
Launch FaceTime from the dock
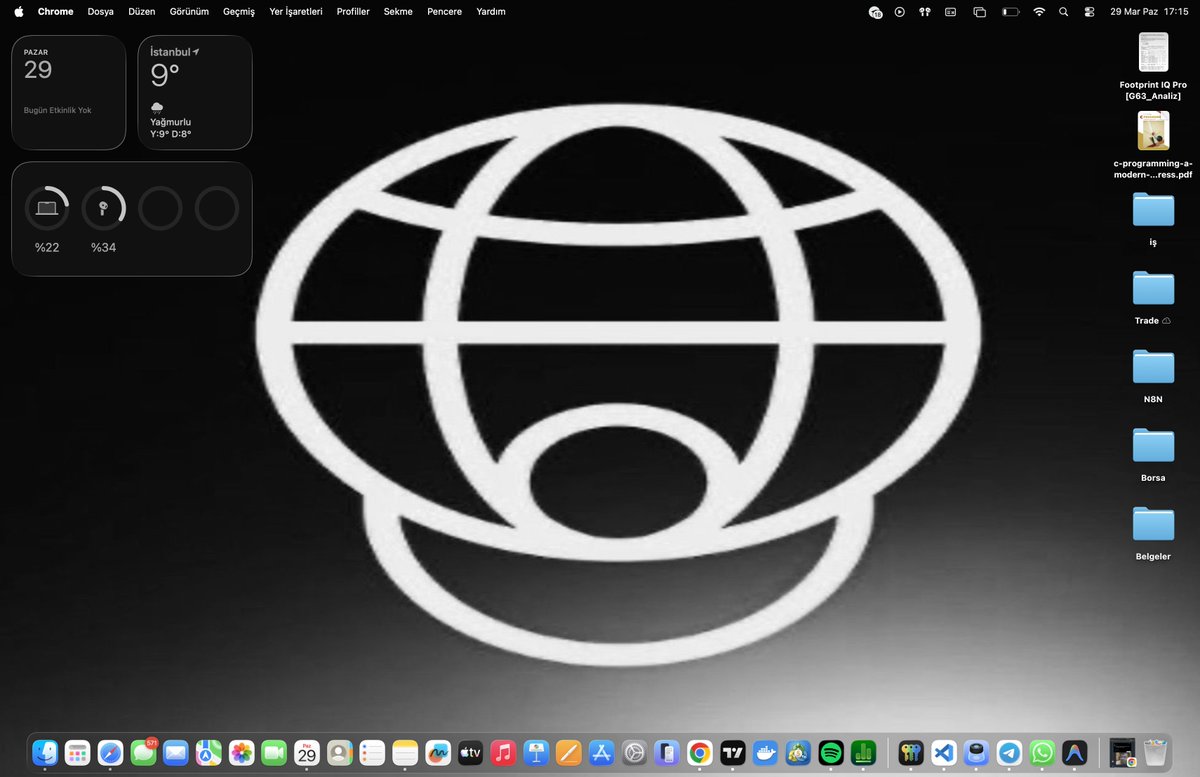point(274,752)
